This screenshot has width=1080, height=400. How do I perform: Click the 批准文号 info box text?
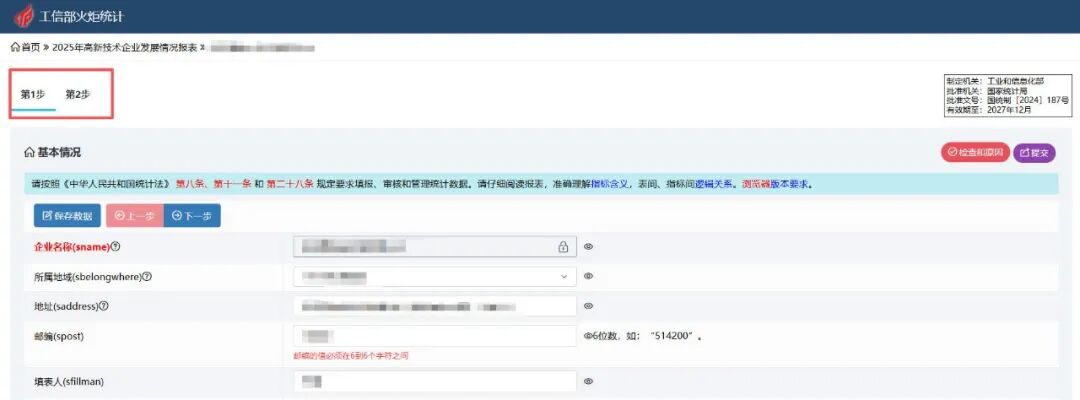(x=1007, y=100)
